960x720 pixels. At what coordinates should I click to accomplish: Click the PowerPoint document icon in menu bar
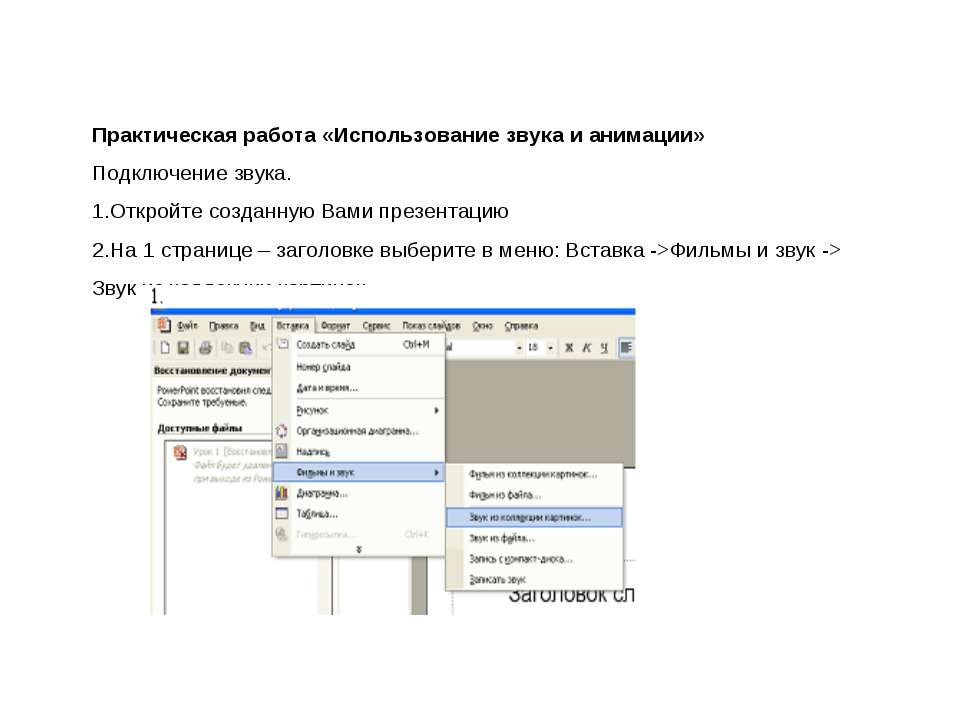pos(163,325)
